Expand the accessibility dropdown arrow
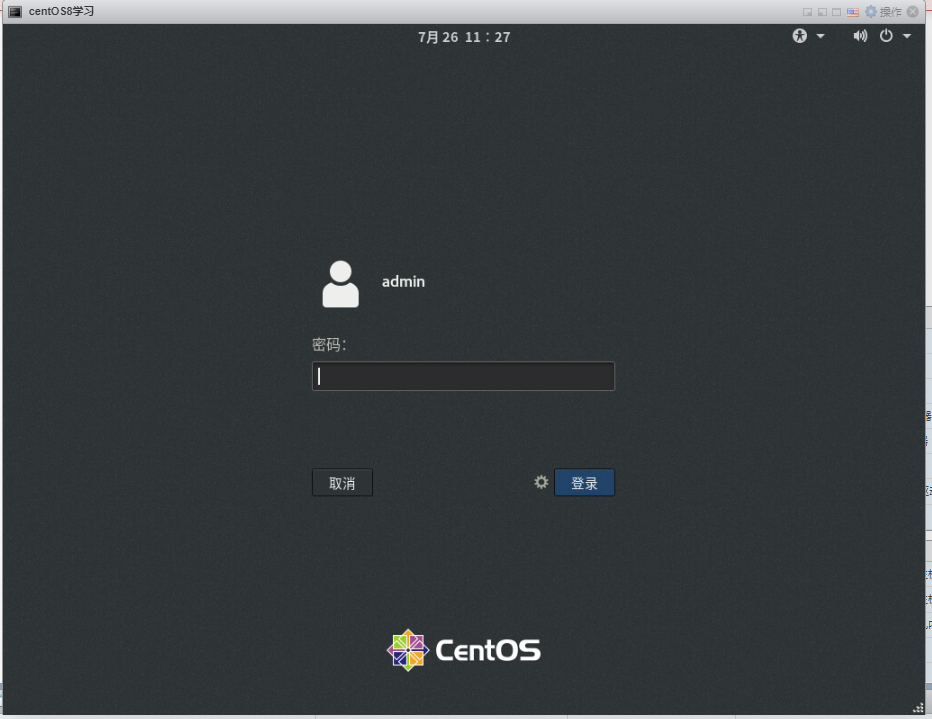Viewport: 932px width, 719px height. (x=820, y=36)
